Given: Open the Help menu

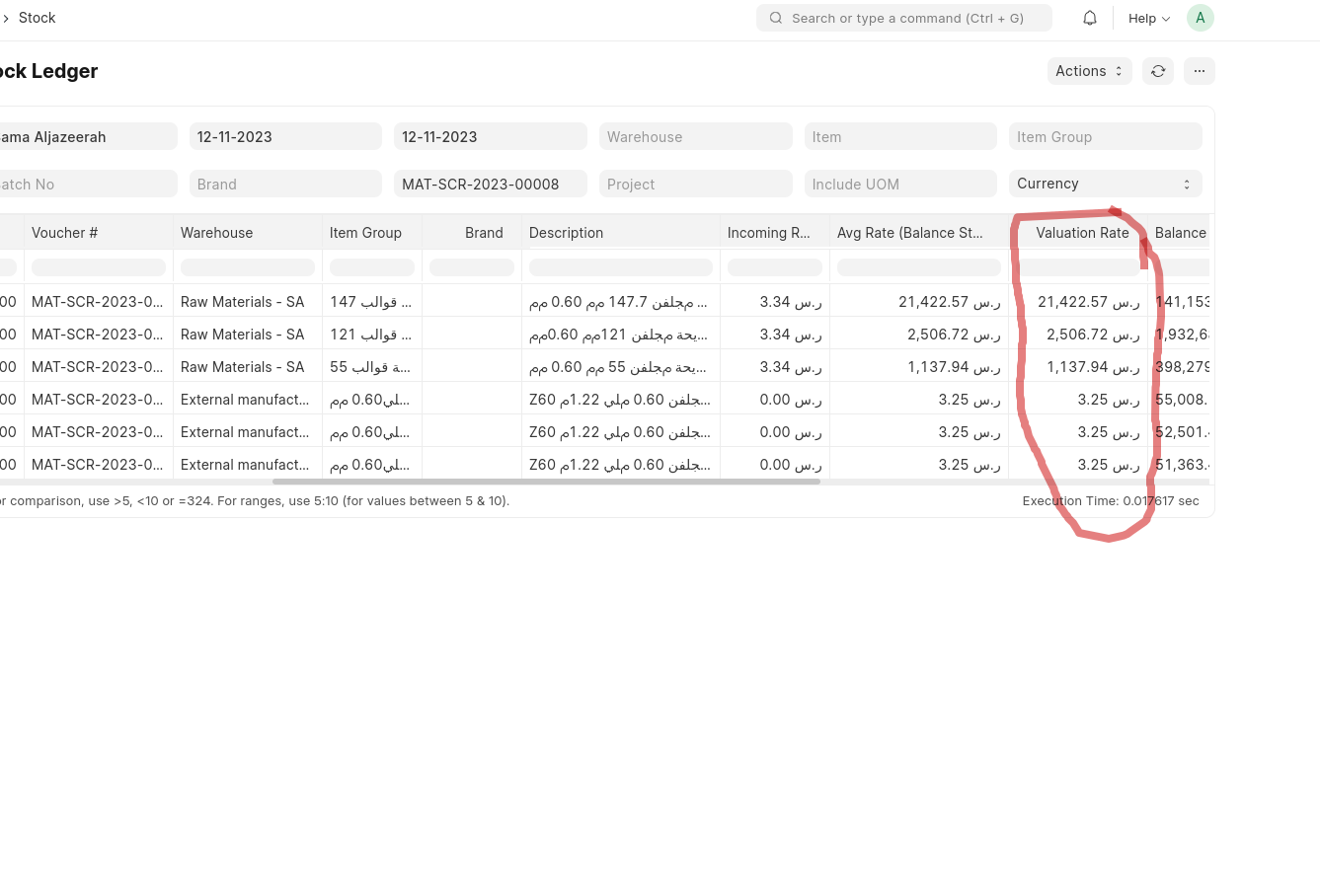Looking at the screenshot, I should [1142, 18].
